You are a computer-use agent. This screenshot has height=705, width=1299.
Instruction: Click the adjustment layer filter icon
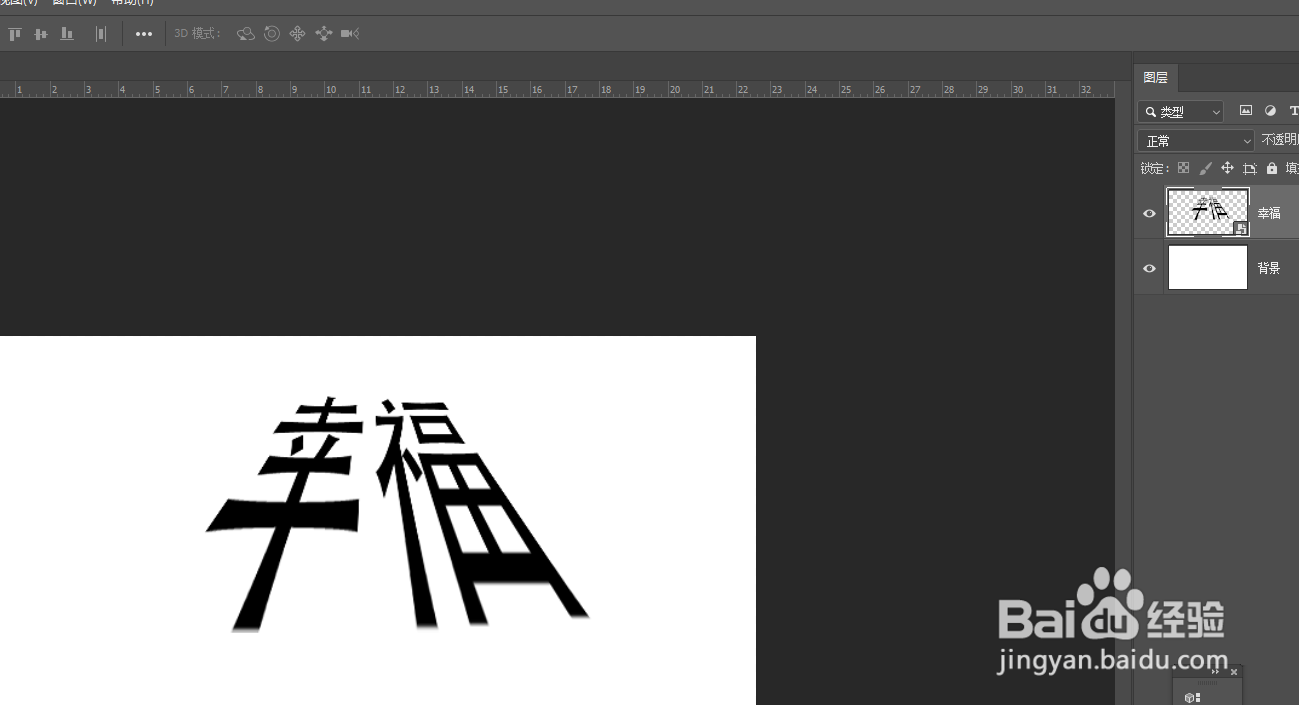1271,111
